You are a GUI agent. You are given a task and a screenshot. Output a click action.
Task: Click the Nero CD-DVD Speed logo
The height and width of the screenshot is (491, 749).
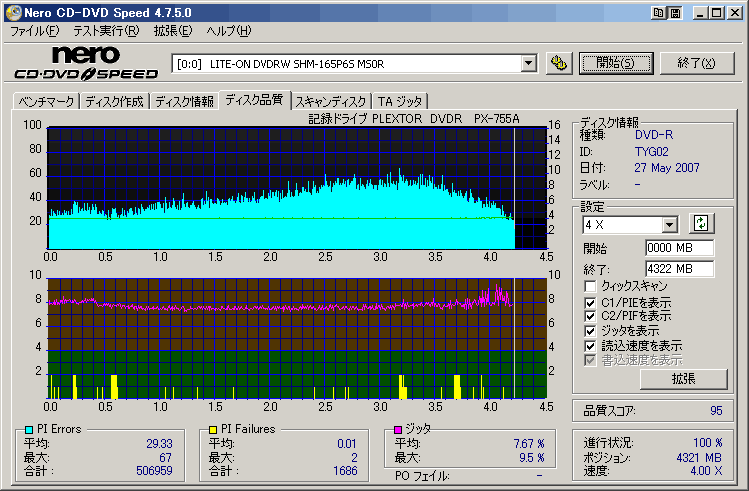86,63
